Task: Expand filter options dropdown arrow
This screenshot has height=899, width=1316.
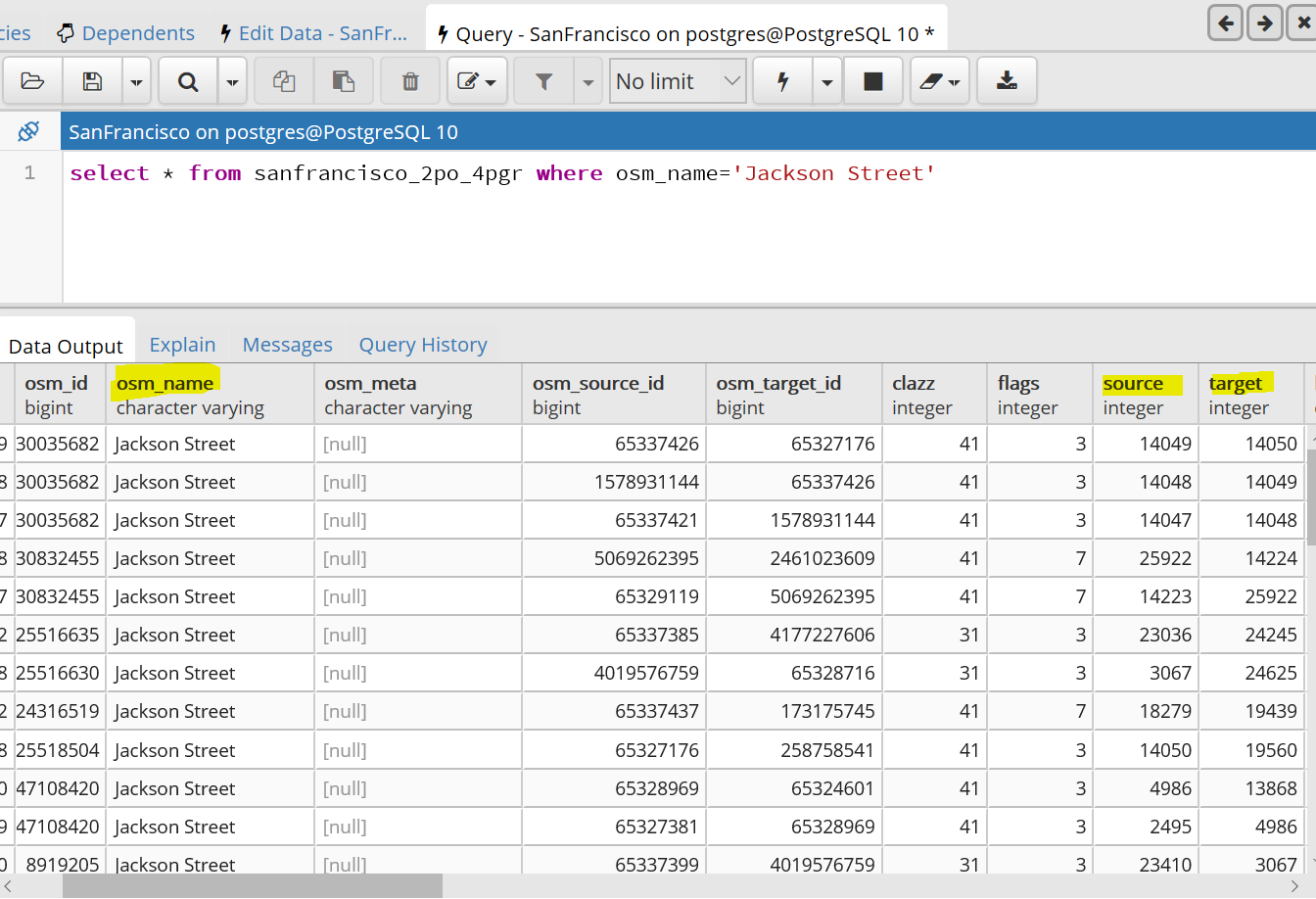Action: (x=587, y=81)
